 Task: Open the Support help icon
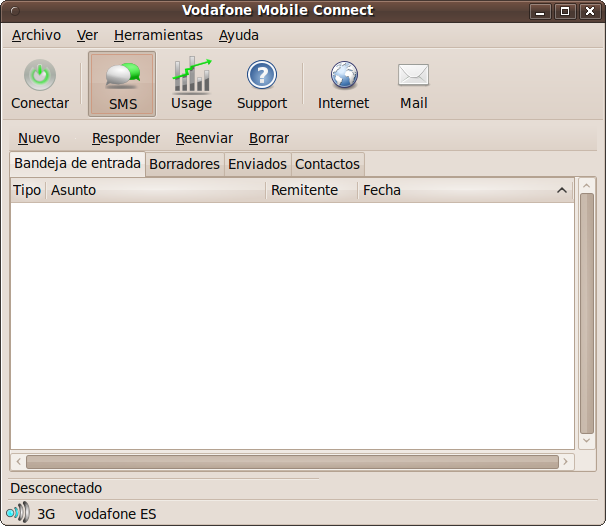(x=262, y=76)
